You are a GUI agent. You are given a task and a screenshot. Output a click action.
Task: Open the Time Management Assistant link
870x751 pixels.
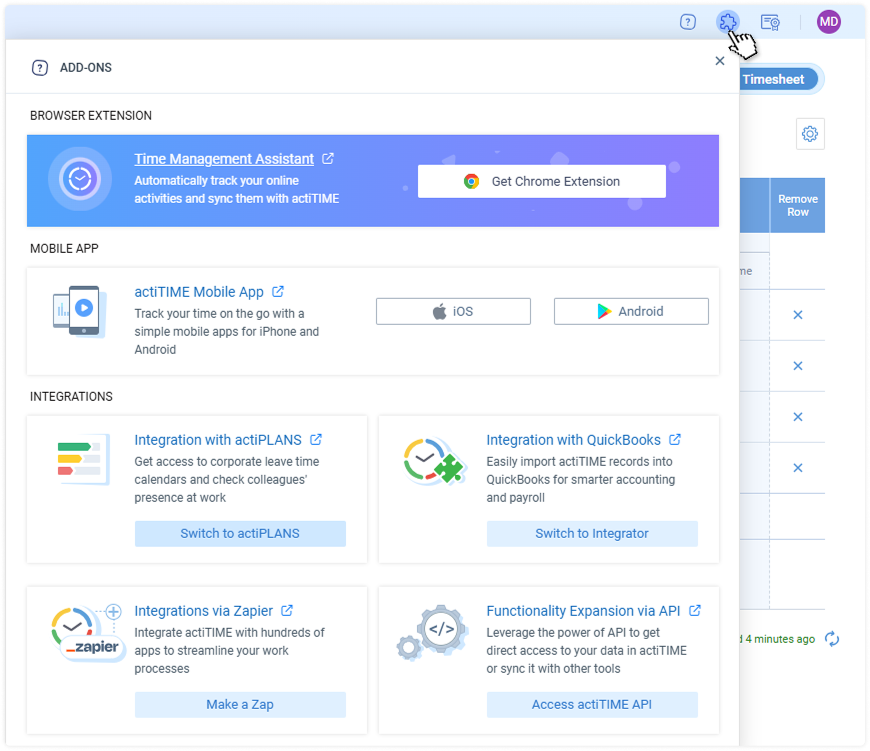pyautogui.click(x=224, y=159)
